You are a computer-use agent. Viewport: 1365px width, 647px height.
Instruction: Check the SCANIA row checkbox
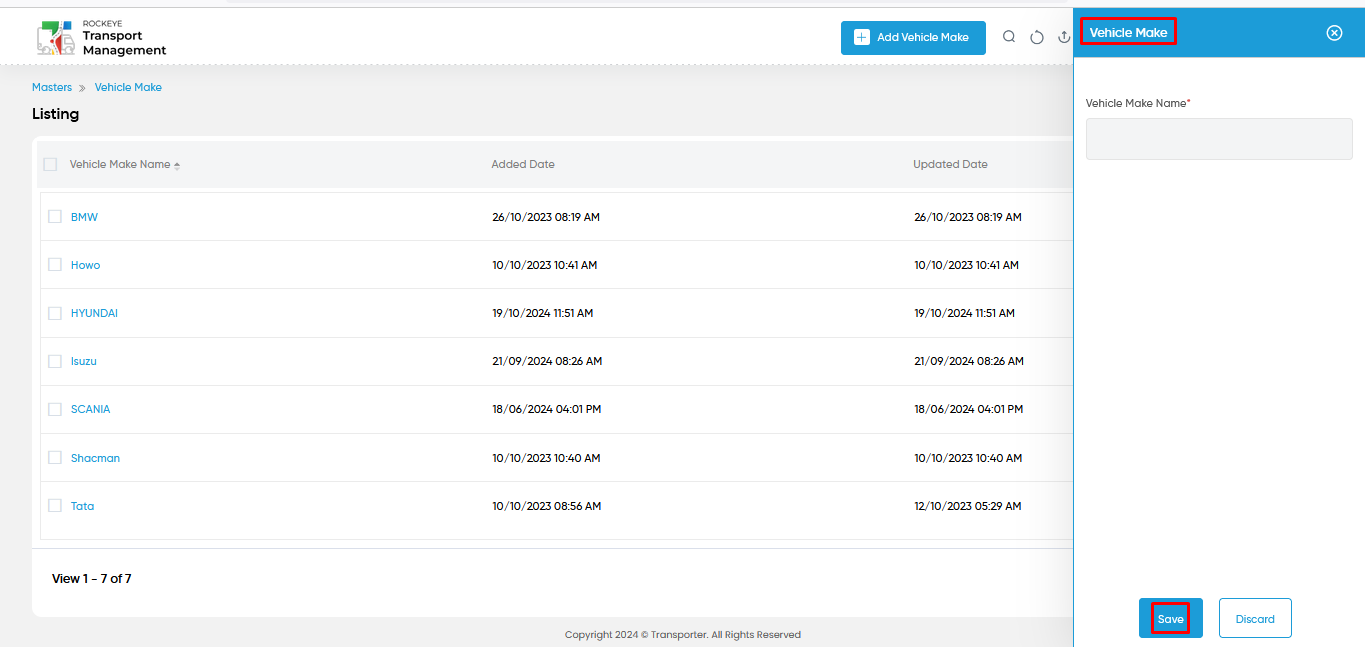[55, 409]
